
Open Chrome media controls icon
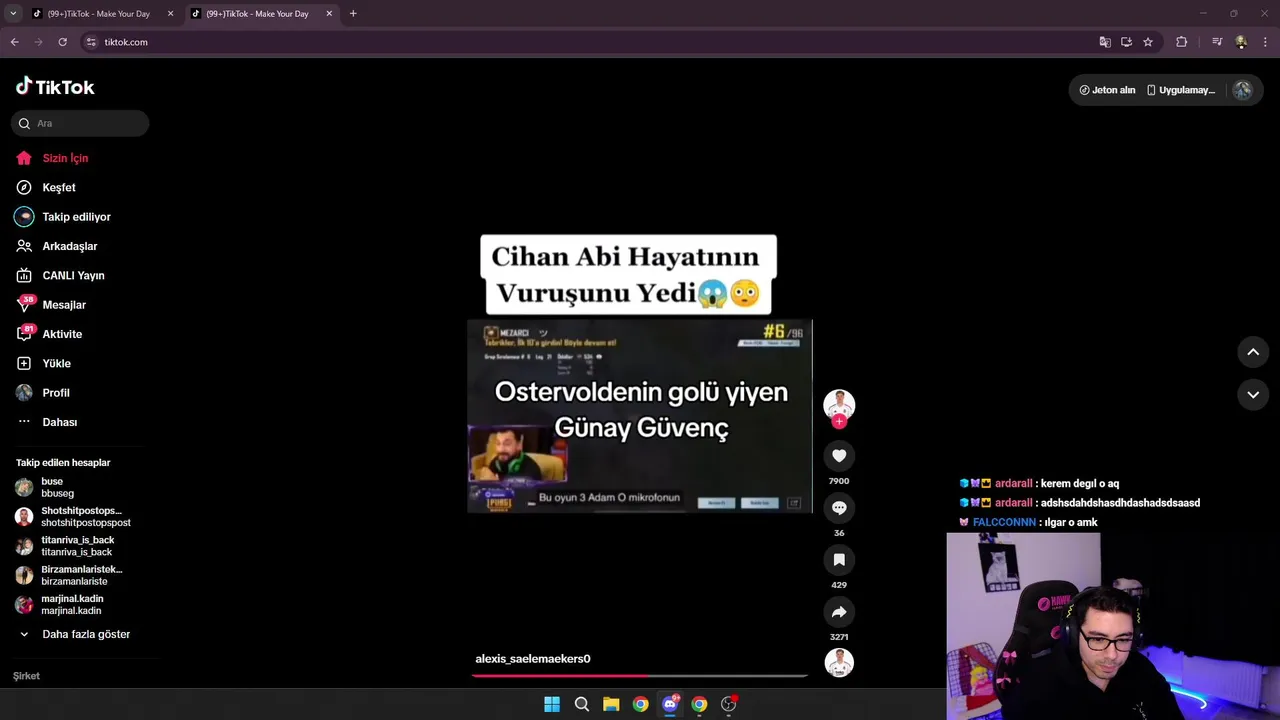click(1217, 42)
